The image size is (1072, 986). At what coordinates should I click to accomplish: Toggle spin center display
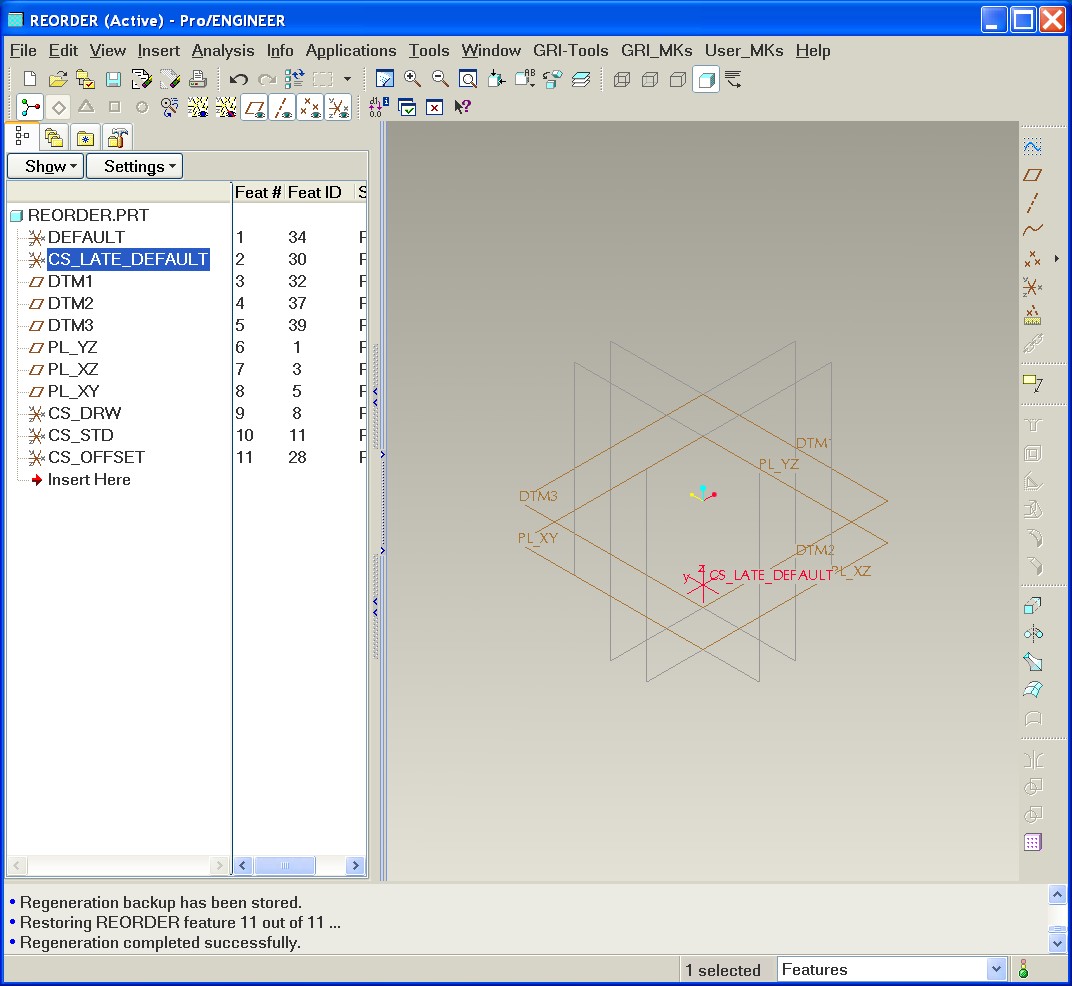click(30, 107)
